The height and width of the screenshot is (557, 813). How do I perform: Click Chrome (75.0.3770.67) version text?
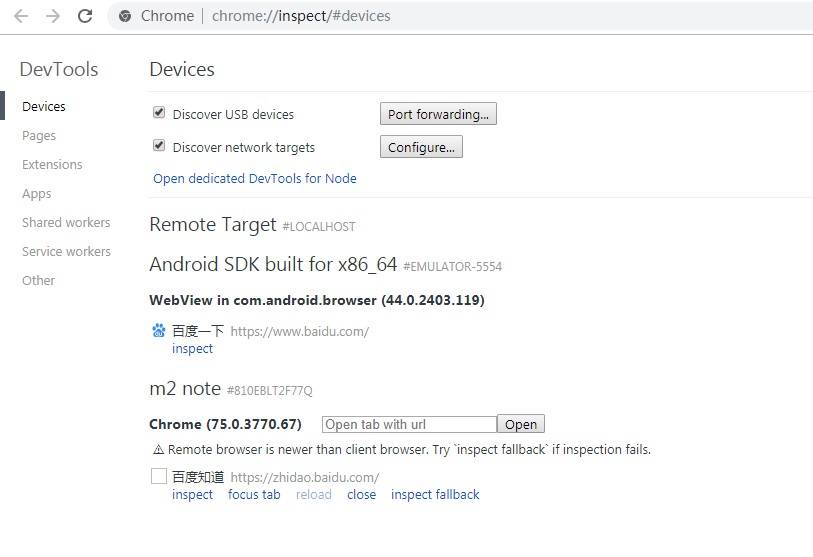pyautogui.click(x=226, y=424)
